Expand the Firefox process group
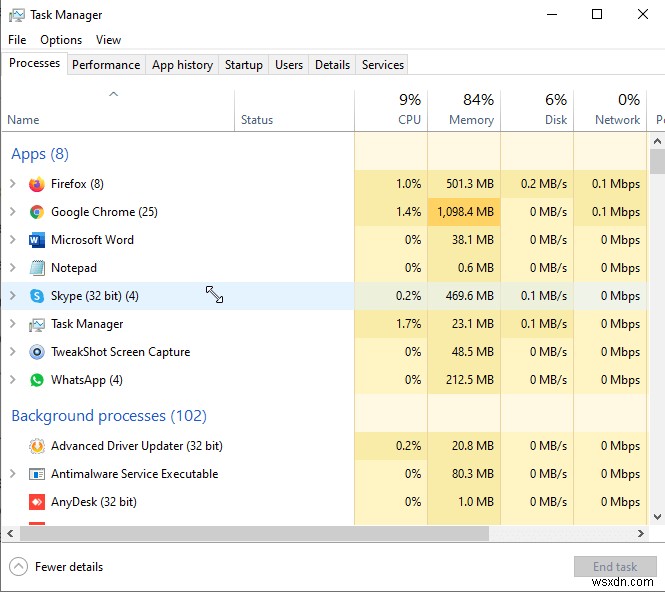The image size is (665, 592). pos(13,184)
